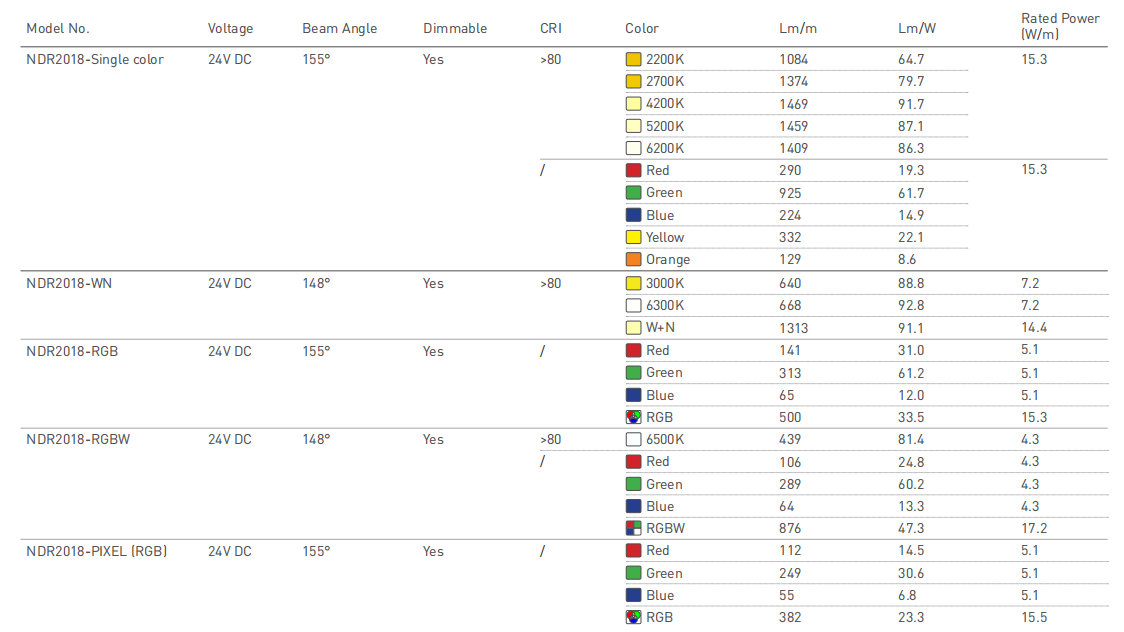Select the '19.3' Lm/W value
Screen dimensions: 1124x632
click(x=911, y=171)
